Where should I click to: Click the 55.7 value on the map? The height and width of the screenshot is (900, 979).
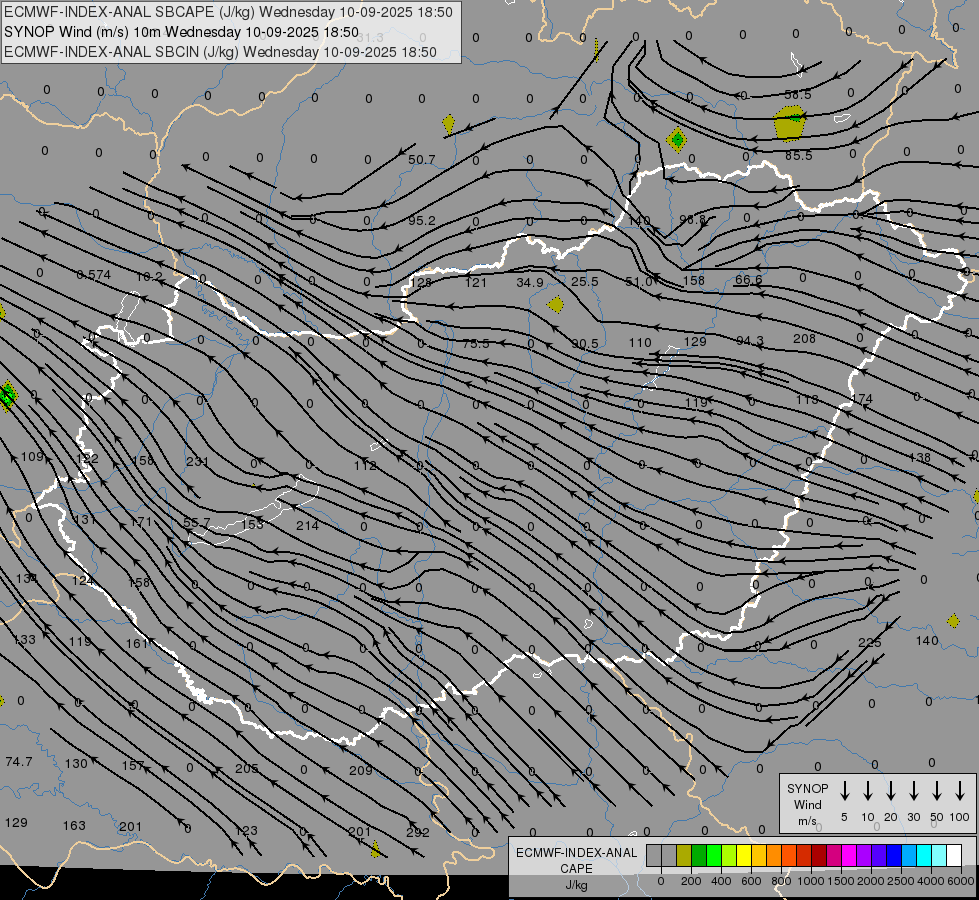click(197, 522)
